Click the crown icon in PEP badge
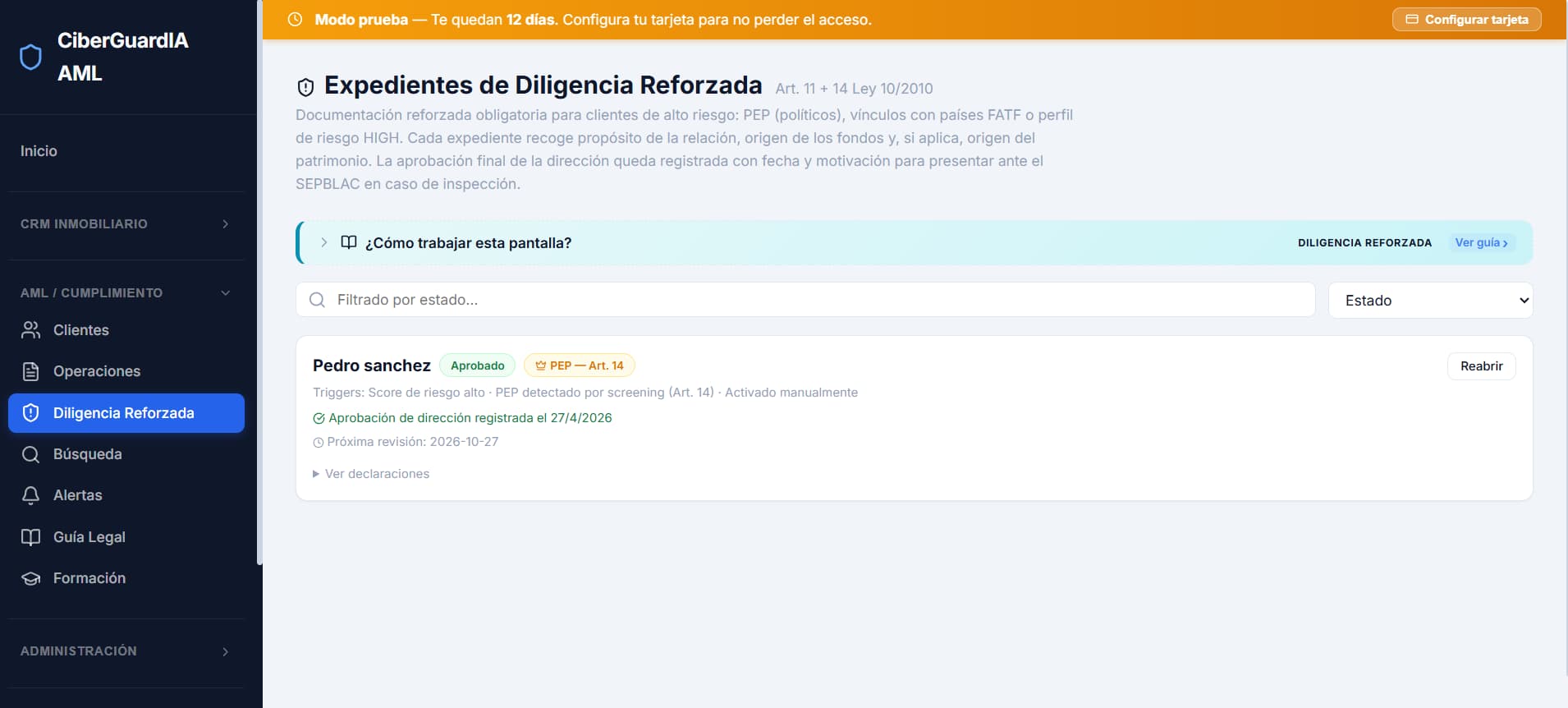The height and width of the screenshot is (708, 1568). coord(540,365)
